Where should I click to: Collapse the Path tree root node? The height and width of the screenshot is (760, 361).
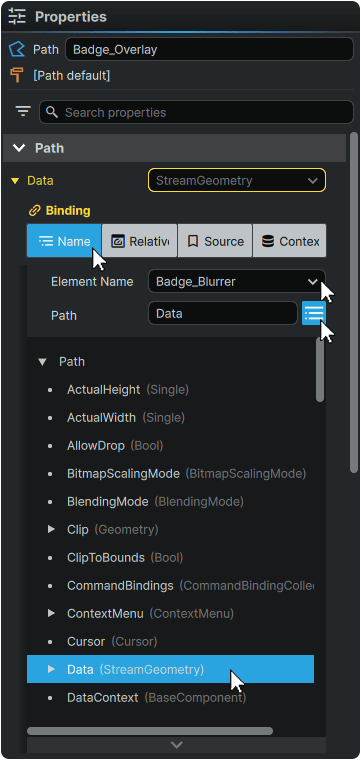point(43,362)
